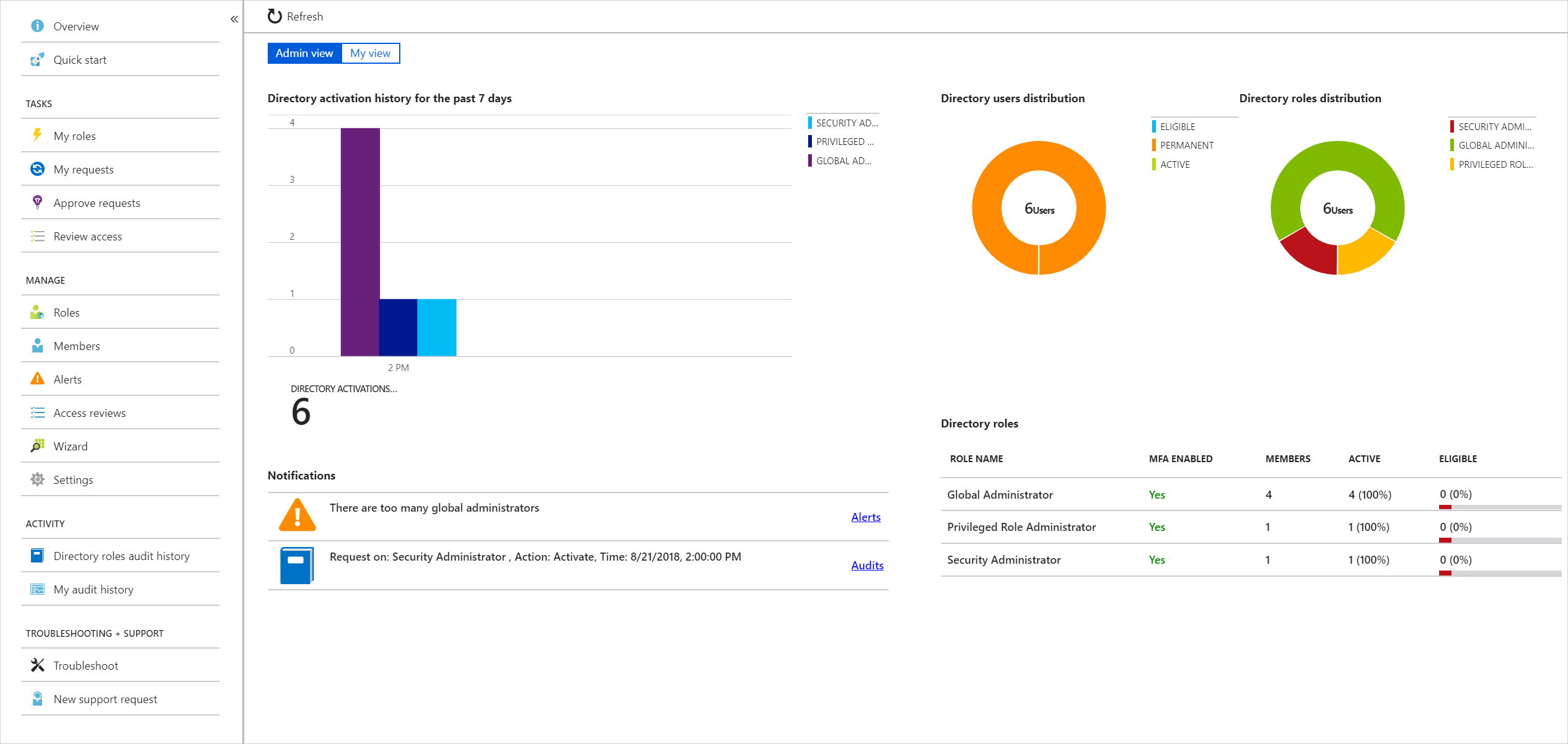
Task: Open My roles lightning bolt icon
Action: point(37,135)
